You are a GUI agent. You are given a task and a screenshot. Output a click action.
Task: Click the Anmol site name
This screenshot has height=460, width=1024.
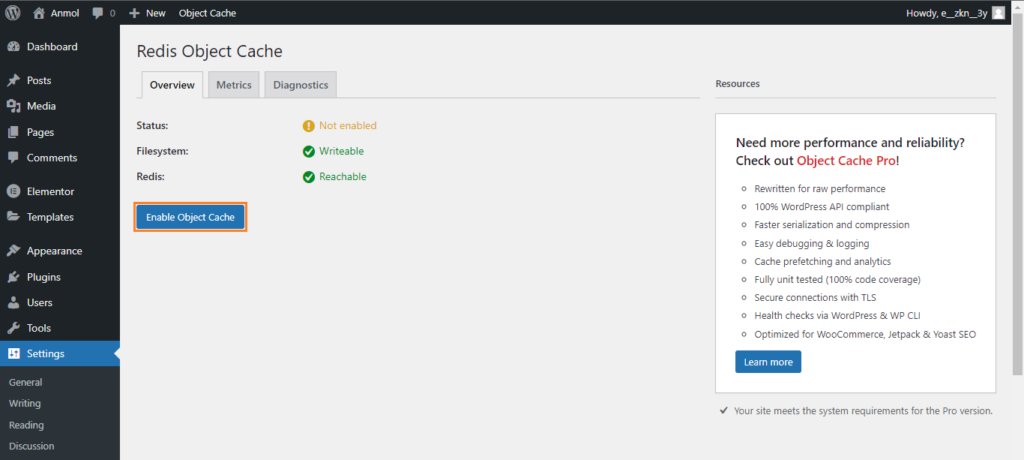click(65, 13)
